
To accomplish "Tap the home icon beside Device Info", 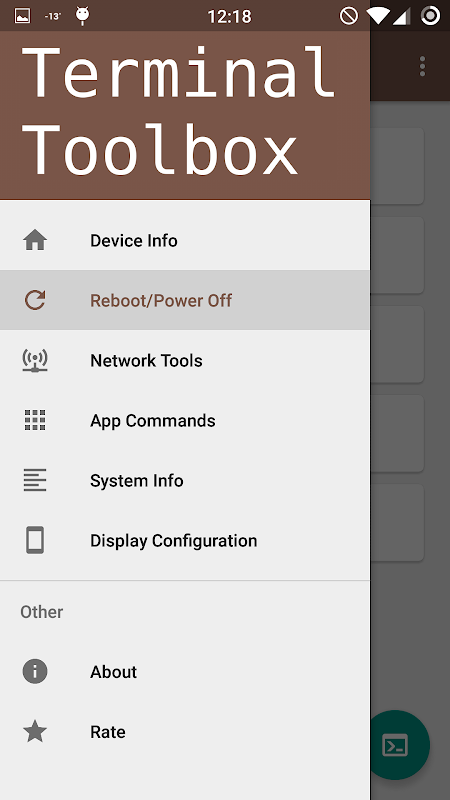I will pos(35,240).
